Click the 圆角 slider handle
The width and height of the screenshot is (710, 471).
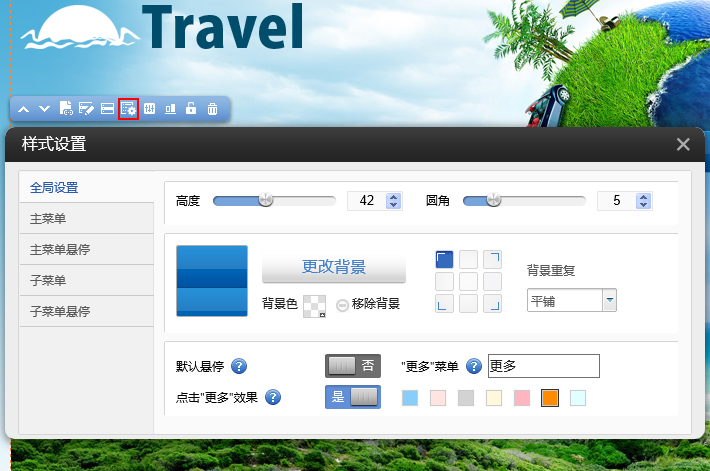(x=494, y=200)
